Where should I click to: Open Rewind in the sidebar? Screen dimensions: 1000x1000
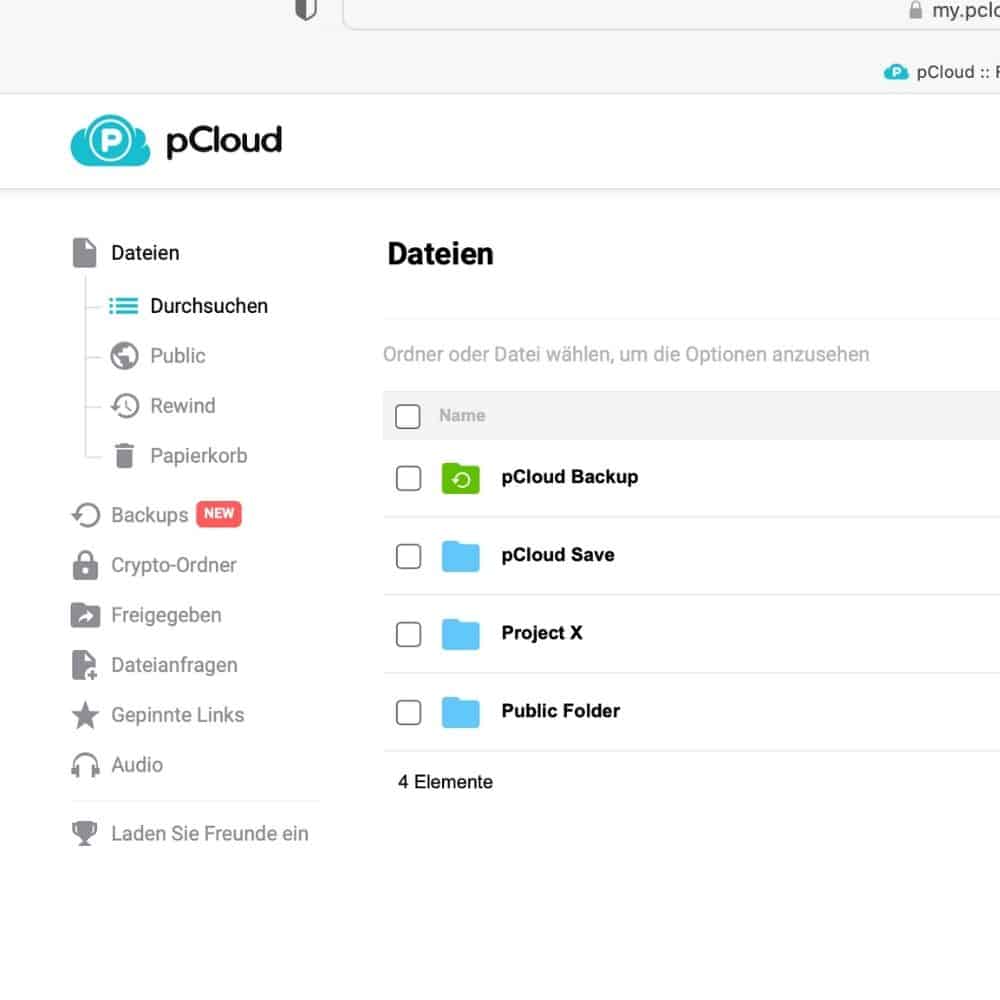tap(183, 406)
